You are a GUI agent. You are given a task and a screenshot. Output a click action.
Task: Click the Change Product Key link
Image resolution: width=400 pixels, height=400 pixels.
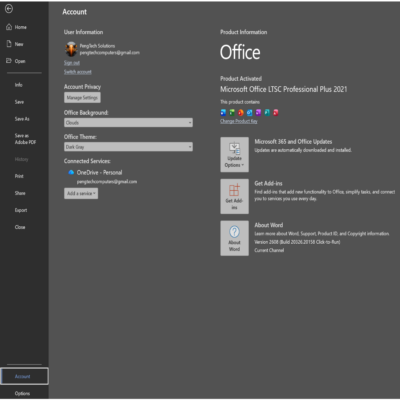239,121
